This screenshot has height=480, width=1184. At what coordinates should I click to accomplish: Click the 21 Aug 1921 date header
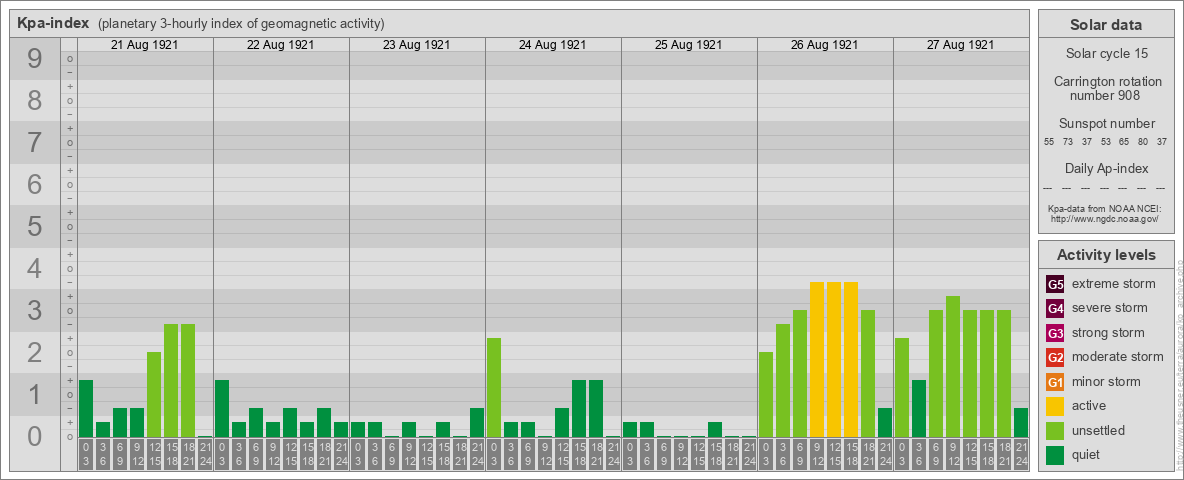(145, 45)
